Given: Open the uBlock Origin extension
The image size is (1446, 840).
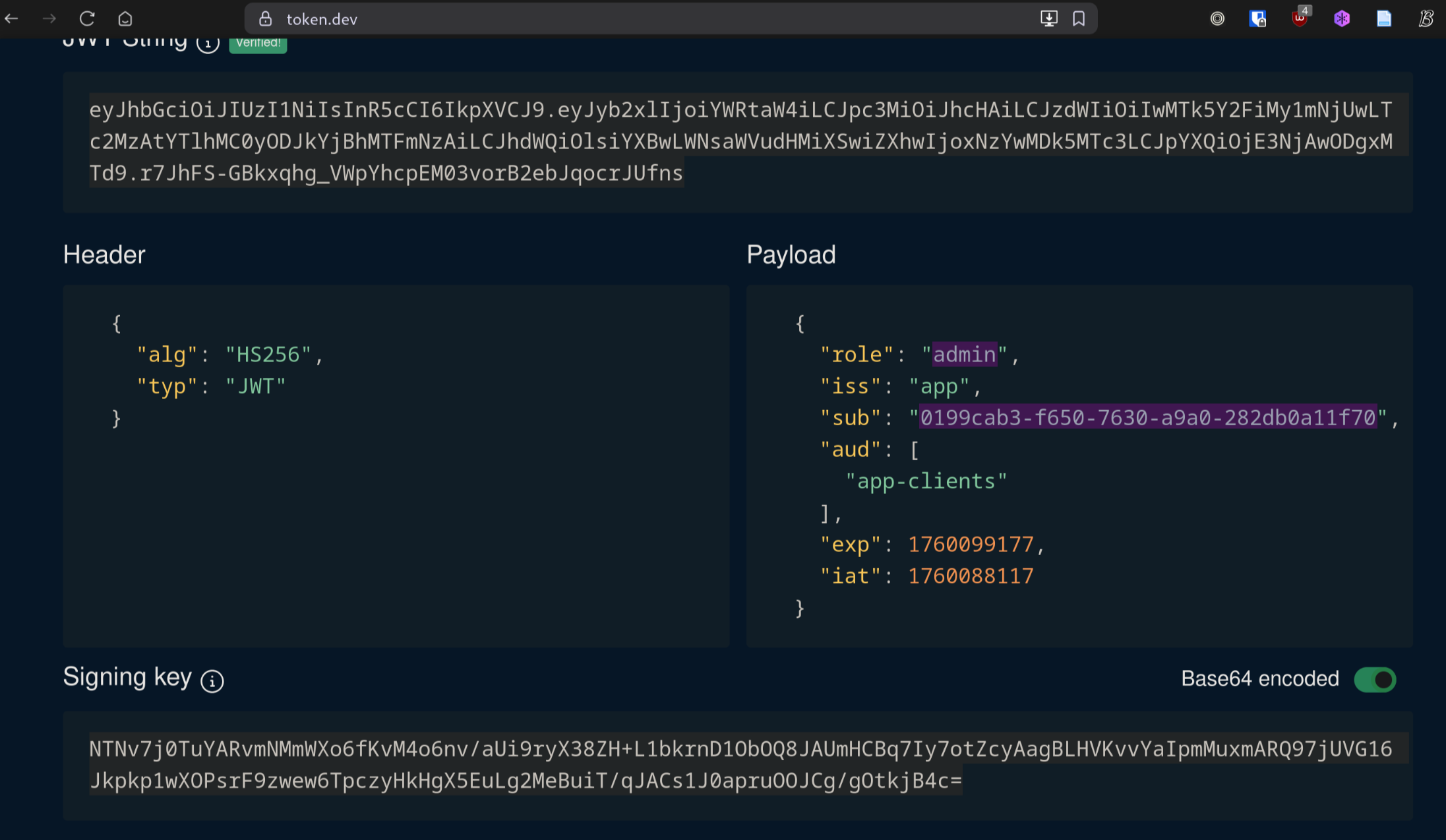Looking at the screenshot, I should point(1300,18).
